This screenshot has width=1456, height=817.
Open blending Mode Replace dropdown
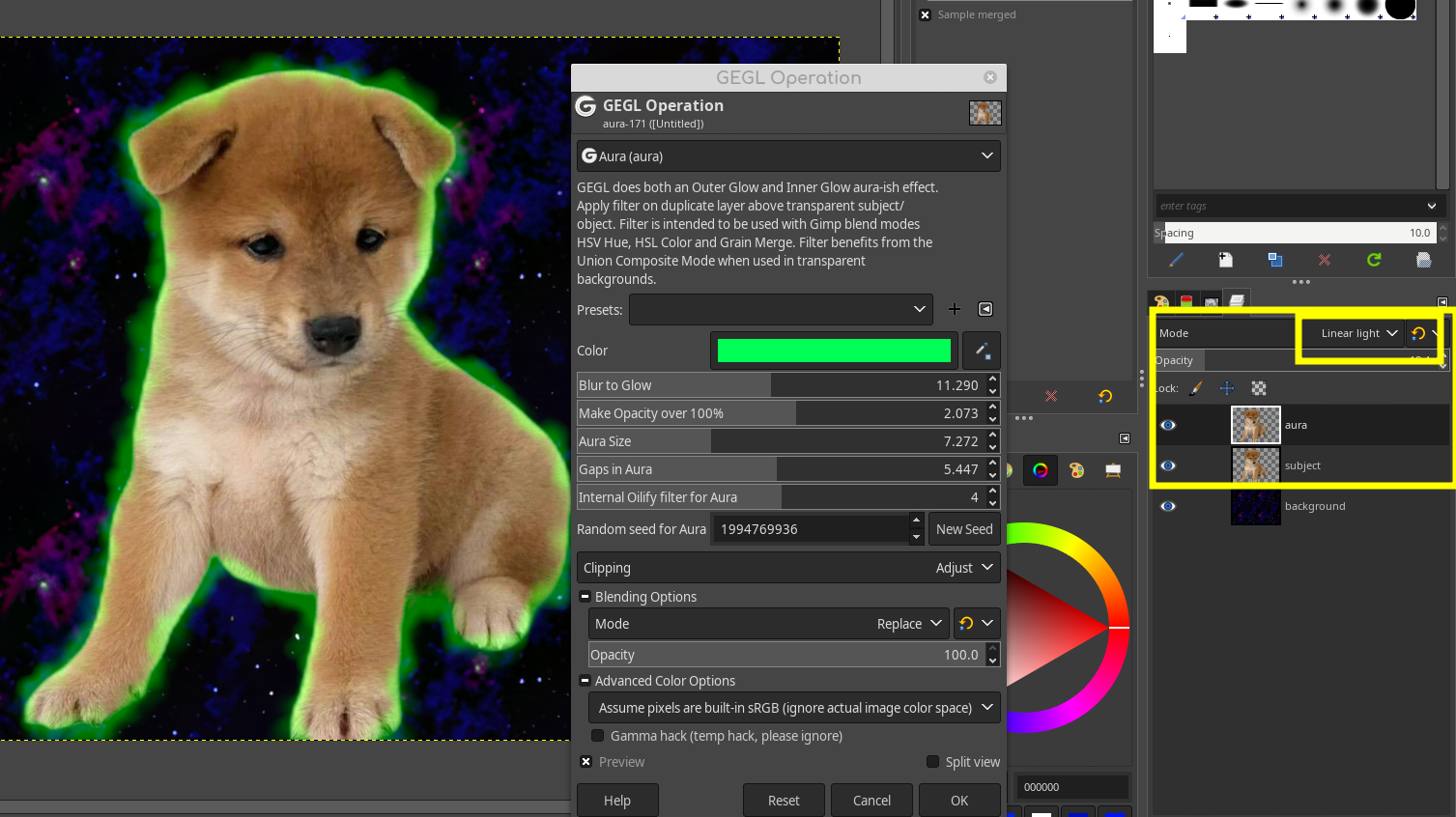click(769, 624)
